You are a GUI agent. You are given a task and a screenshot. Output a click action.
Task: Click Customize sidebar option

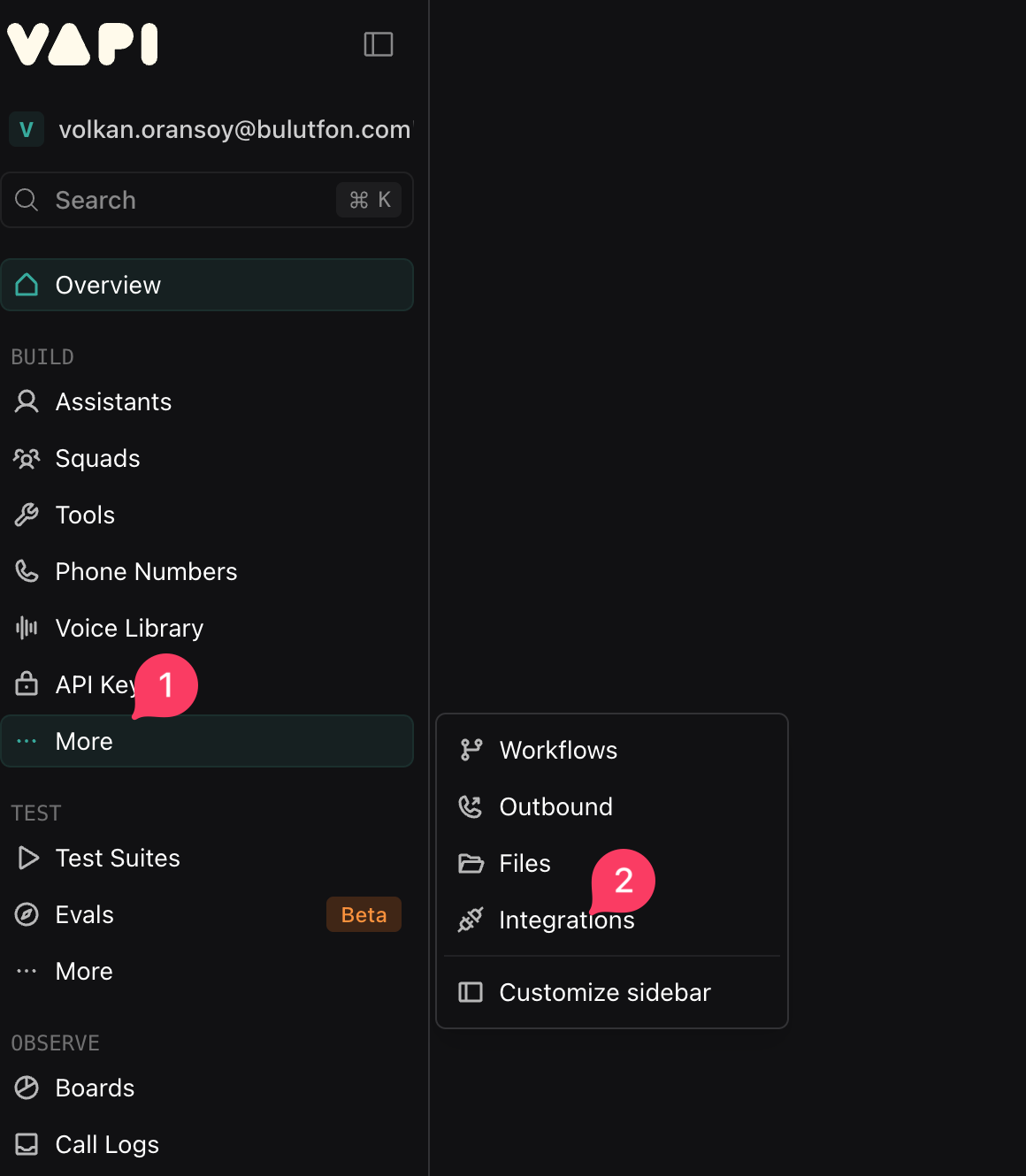tap(605, 992)
